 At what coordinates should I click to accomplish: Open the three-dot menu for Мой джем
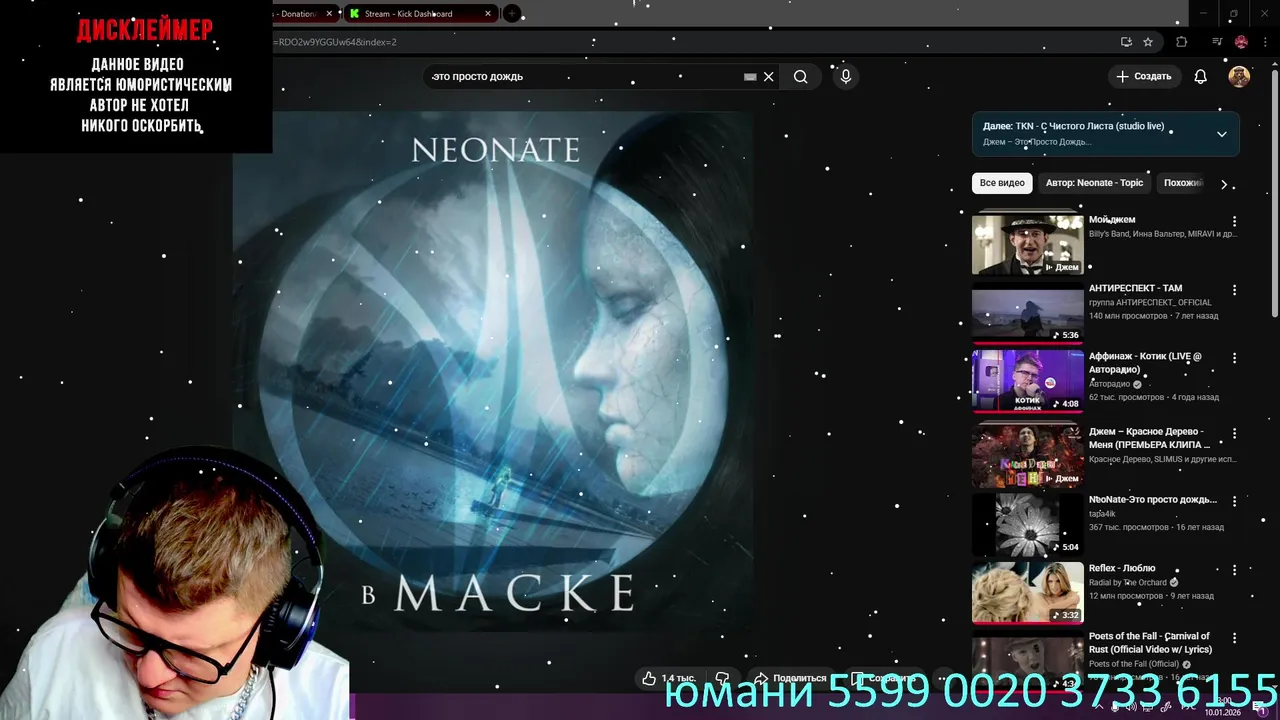pos(1234,221)
